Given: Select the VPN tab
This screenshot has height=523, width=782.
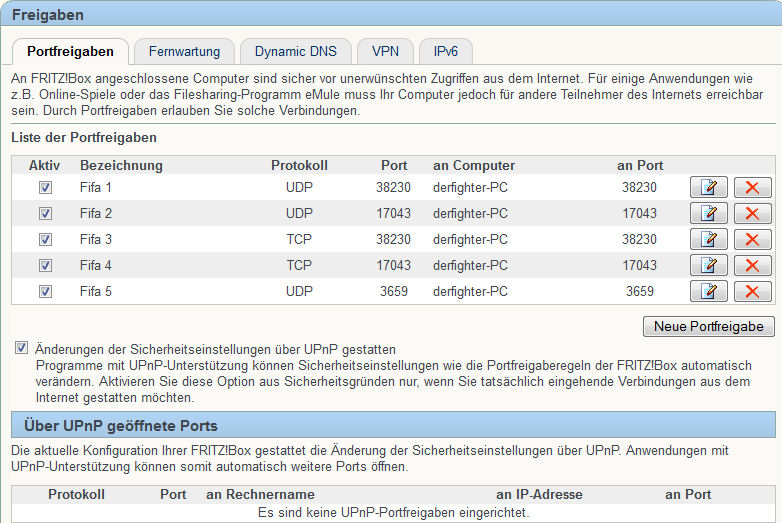Looking at the screenshot, I should pyautogui.click(x=384, y=51).
